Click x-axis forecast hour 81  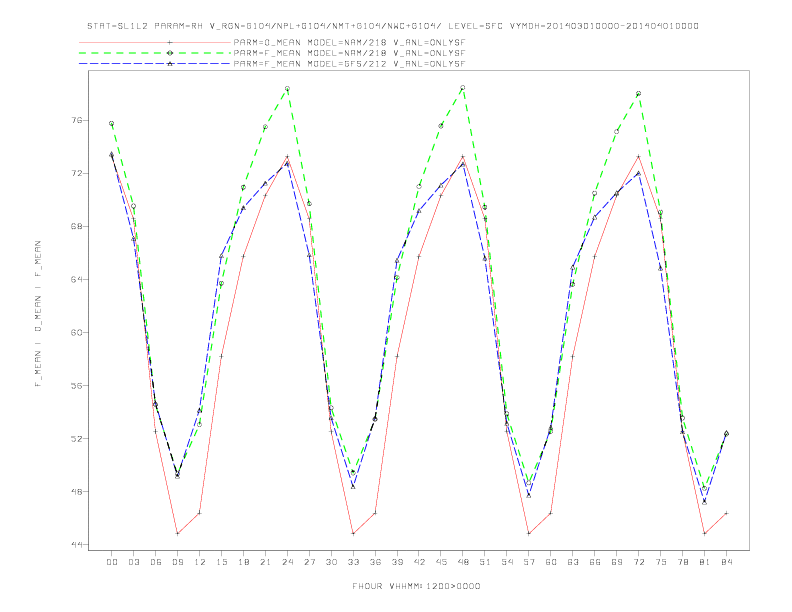[705, 562]
